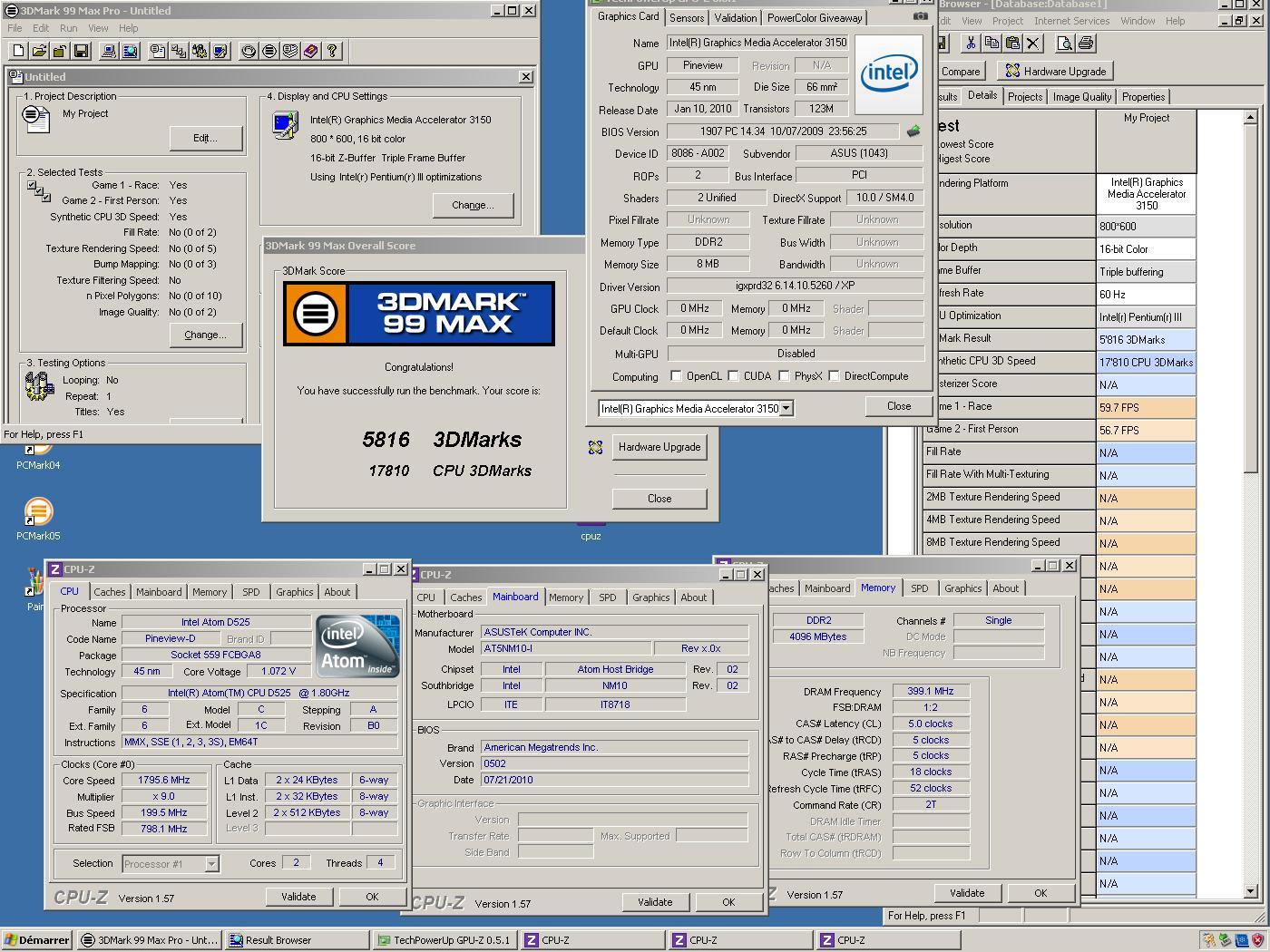
Task: Click the Compare button in Result Browser
Action: point(961,72)
